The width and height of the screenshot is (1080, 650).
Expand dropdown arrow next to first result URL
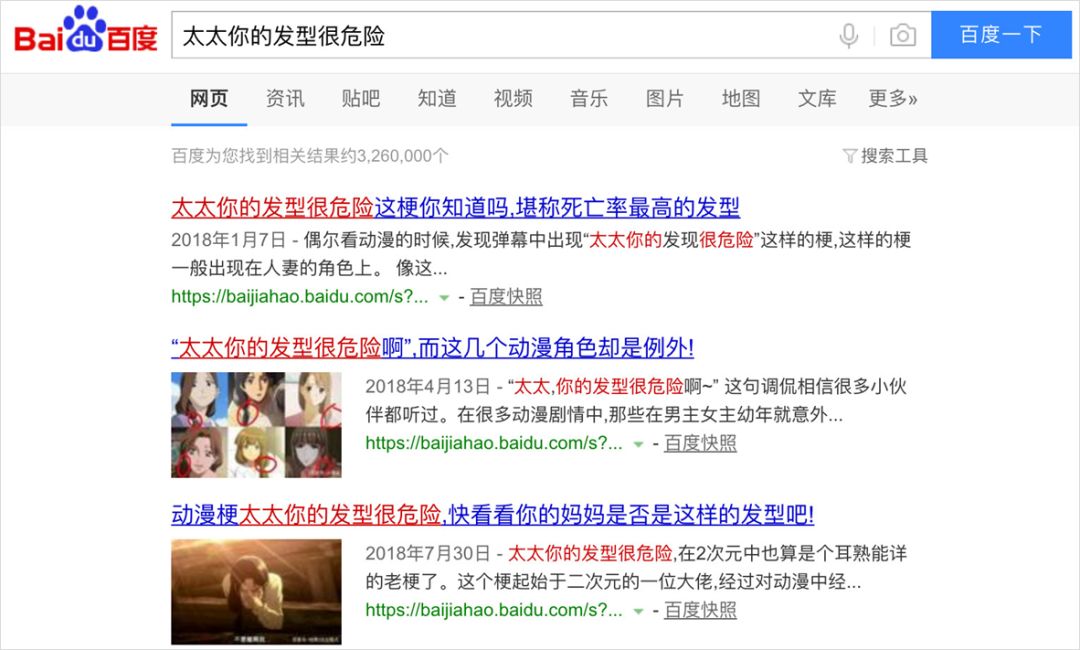coord(444,298)
